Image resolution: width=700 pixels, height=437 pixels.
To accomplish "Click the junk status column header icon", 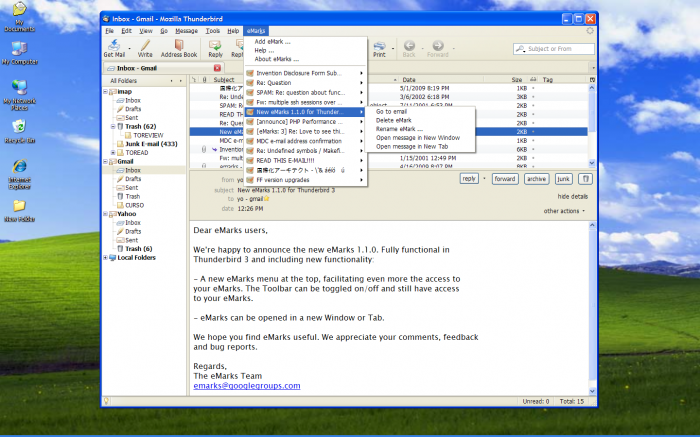I will [x=533, y=79].
